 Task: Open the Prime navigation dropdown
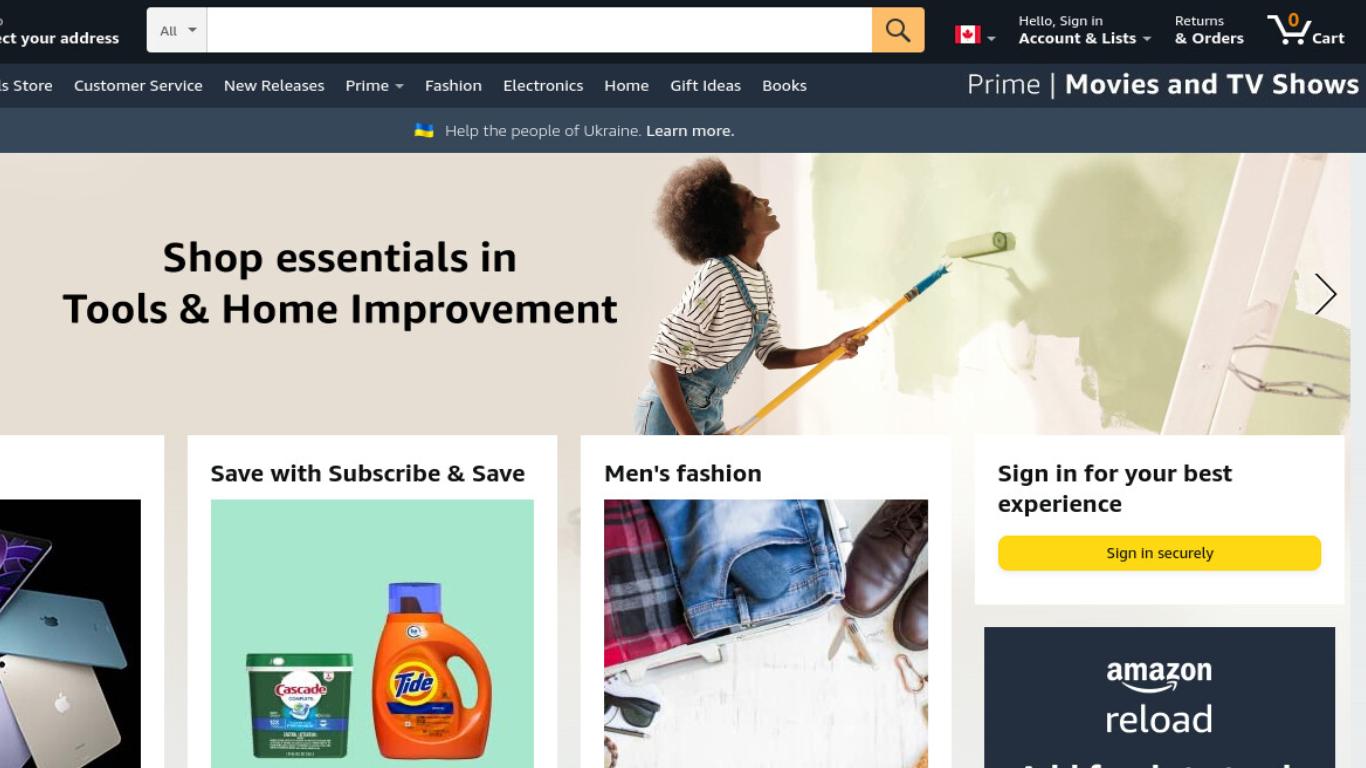[374, 86]
